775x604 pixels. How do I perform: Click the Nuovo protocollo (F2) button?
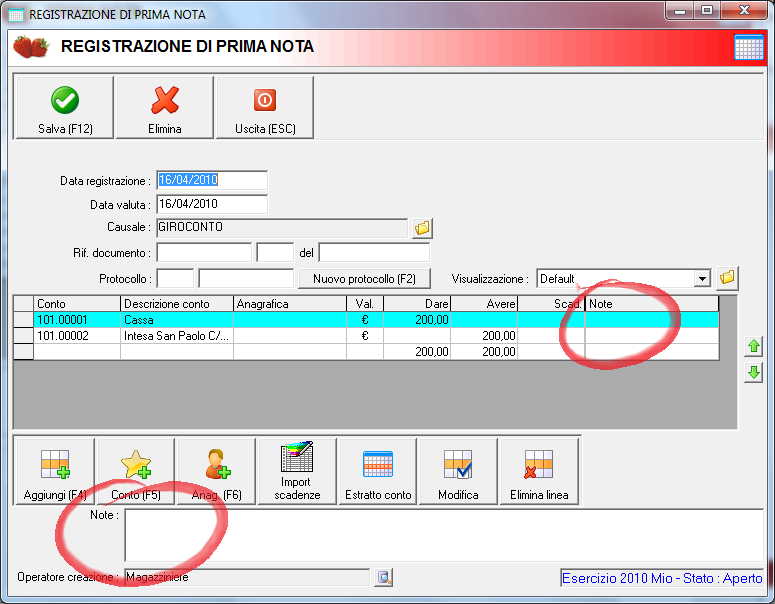364,279
